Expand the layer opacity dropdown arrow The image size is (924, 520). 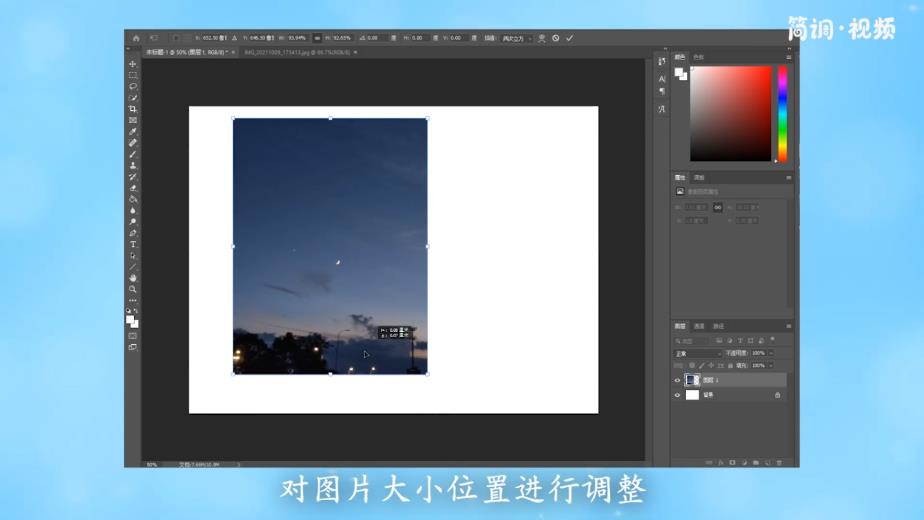(769, 353)
